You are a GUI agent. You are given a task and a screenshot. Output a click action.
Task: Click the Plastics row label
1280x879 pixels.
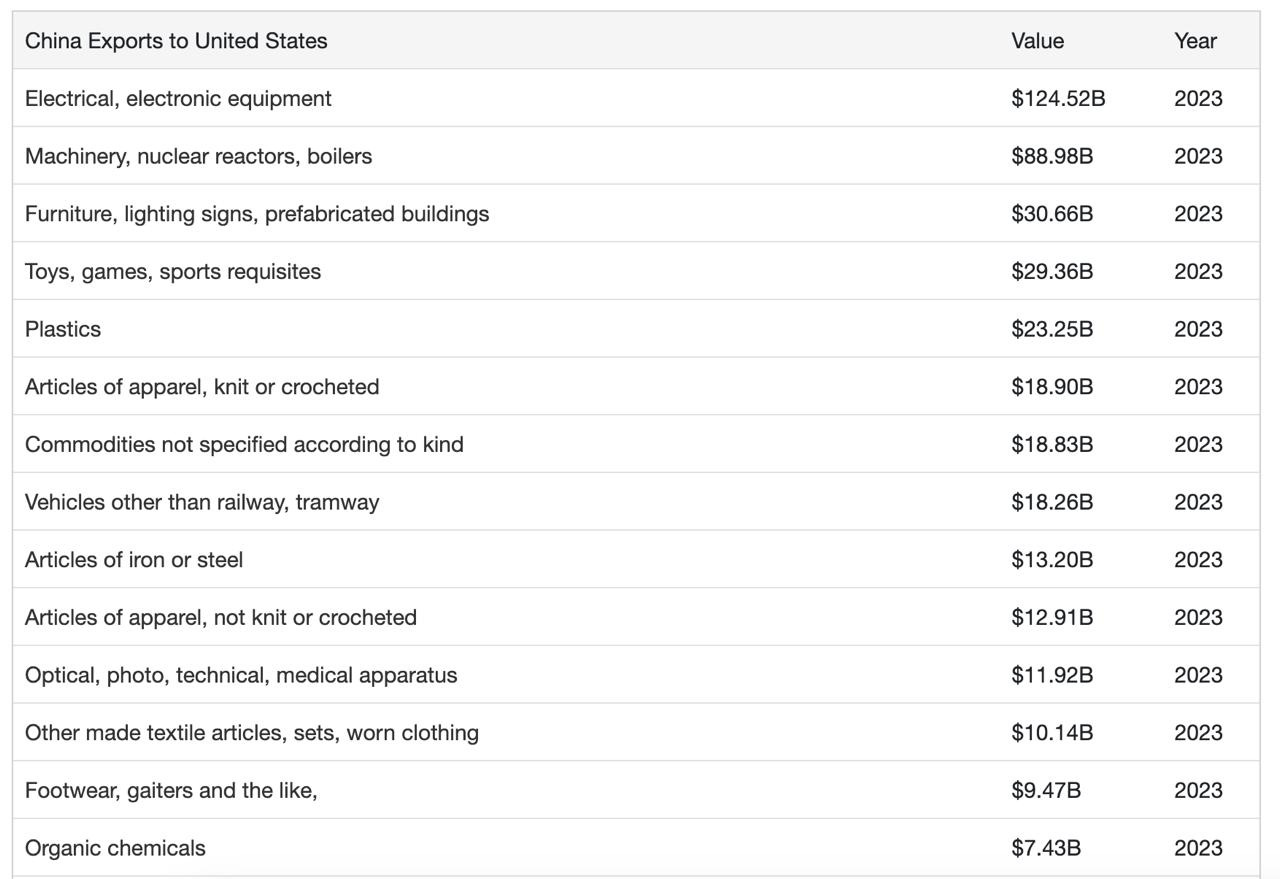click(x=63, y=329)
